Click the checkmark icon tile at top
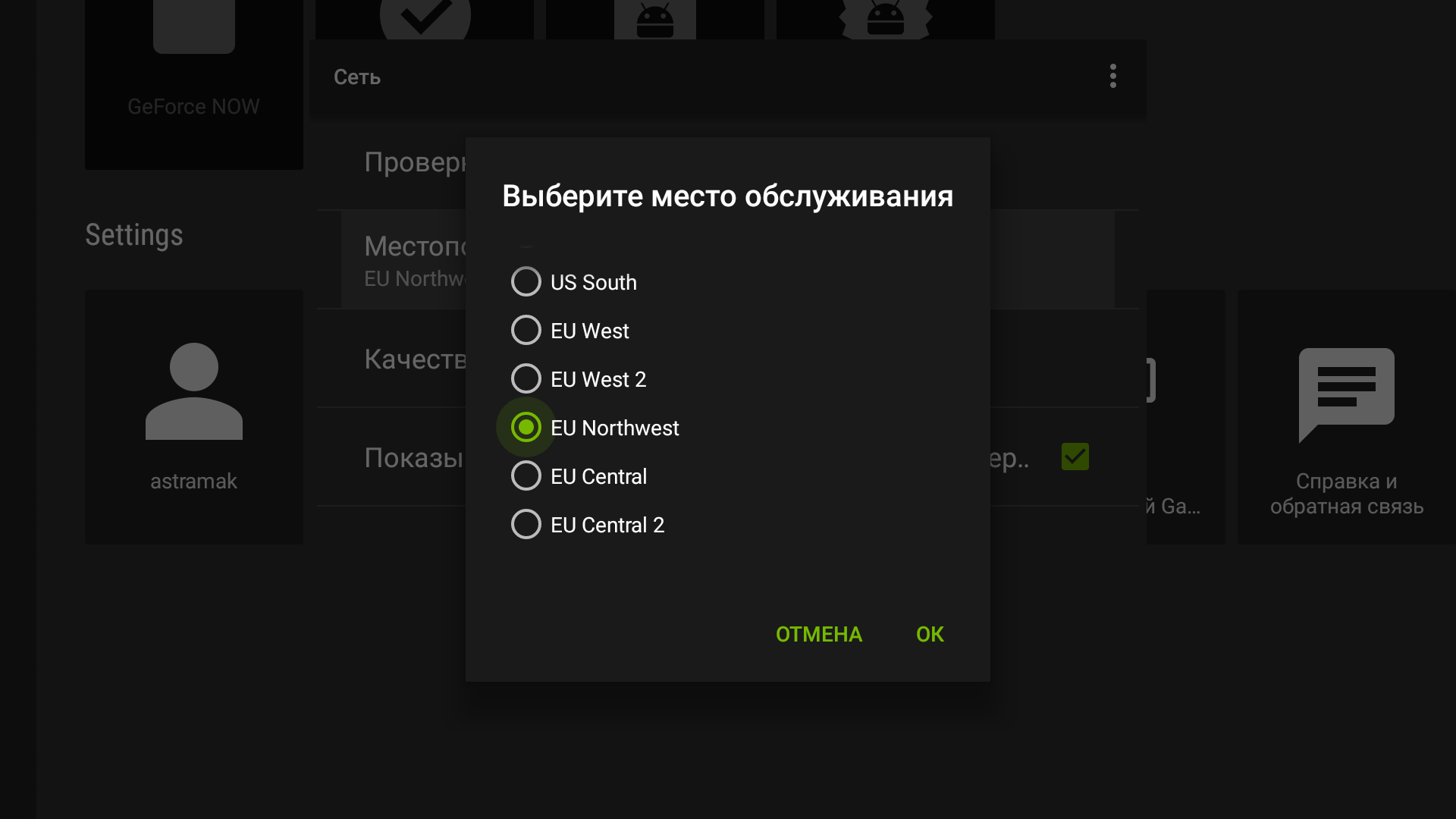1456x819 pixels. (425, 19)
